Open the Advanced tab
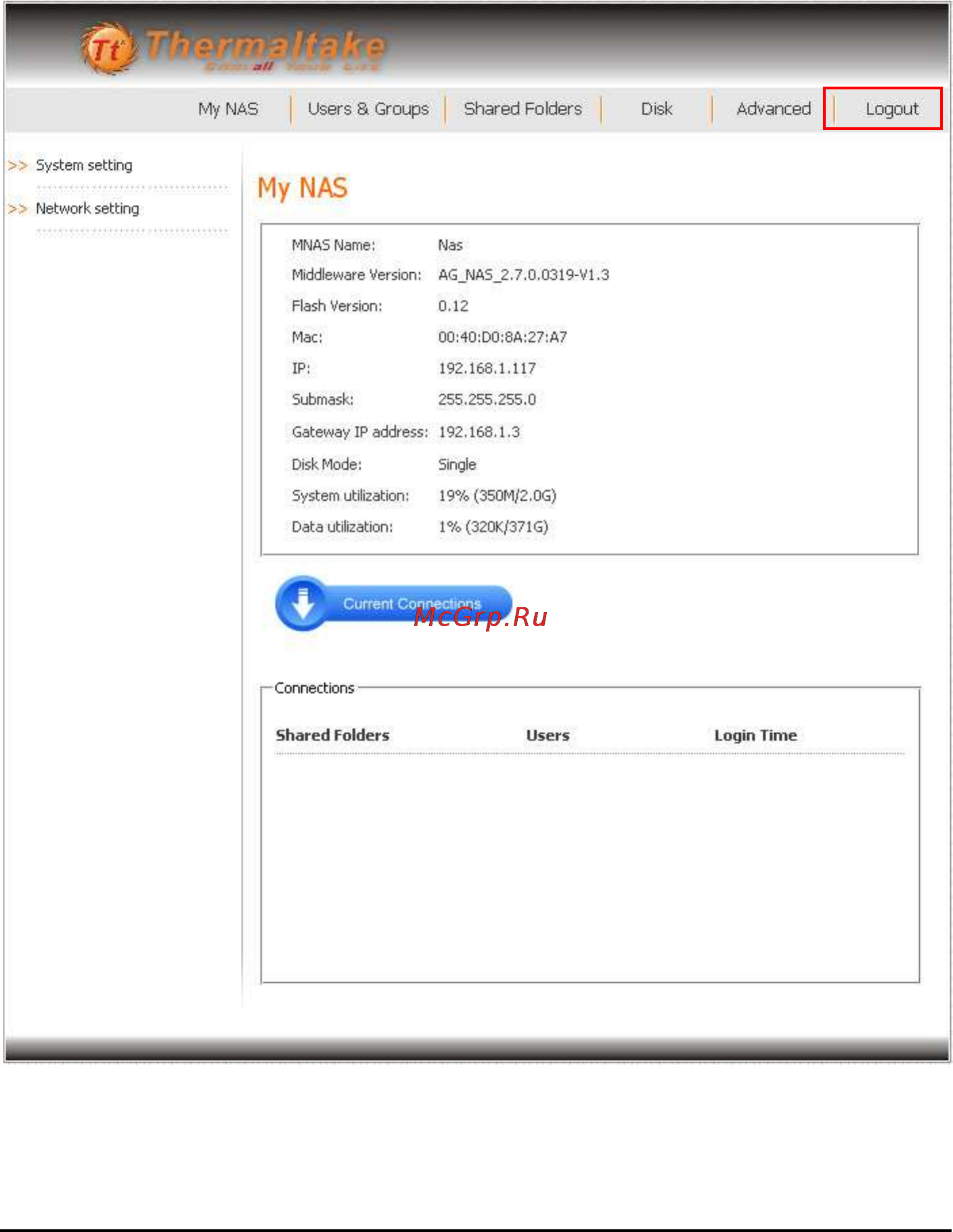Viewport: 953px width, 1232px height. pyautogui.click(x=774, y=109)
